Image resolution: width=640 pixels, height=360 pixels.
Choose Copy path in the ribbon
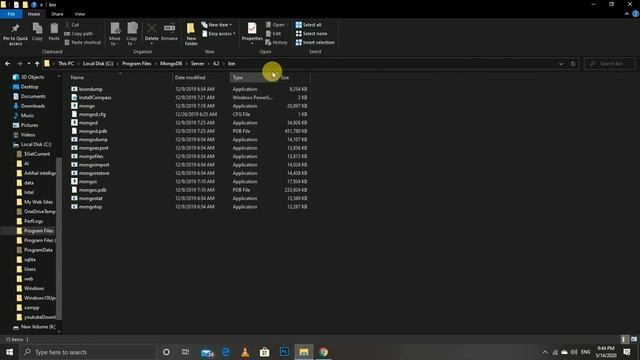tap(79, 33)
